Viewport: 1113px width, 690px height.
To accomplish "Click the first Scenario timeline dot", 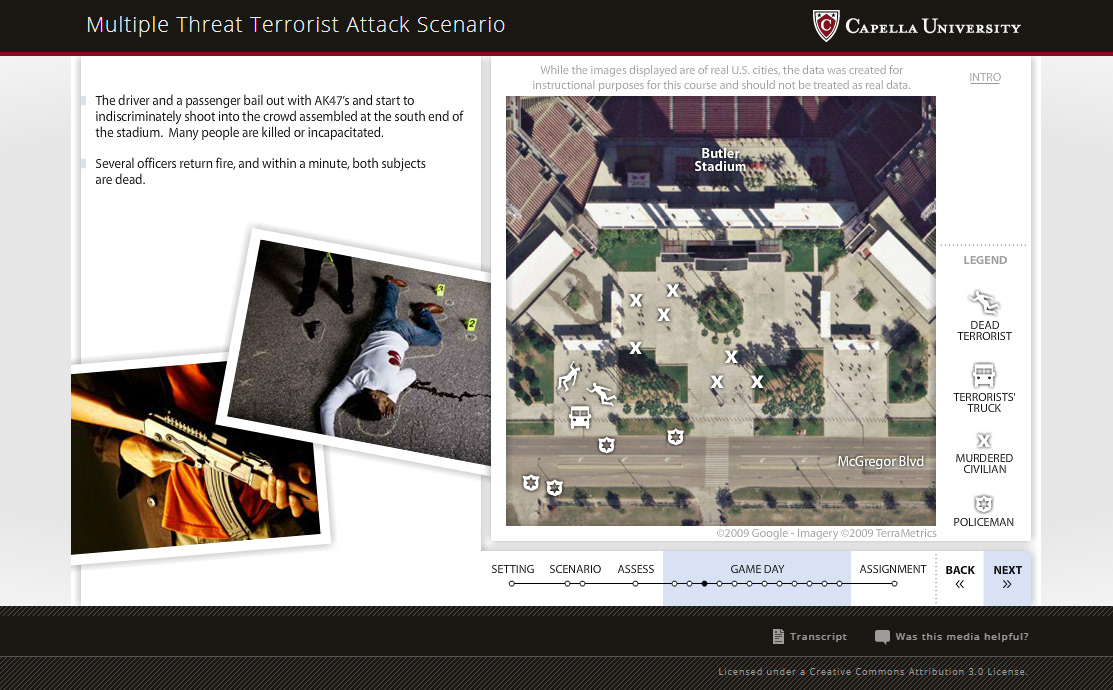I will (x=567, y=584).
